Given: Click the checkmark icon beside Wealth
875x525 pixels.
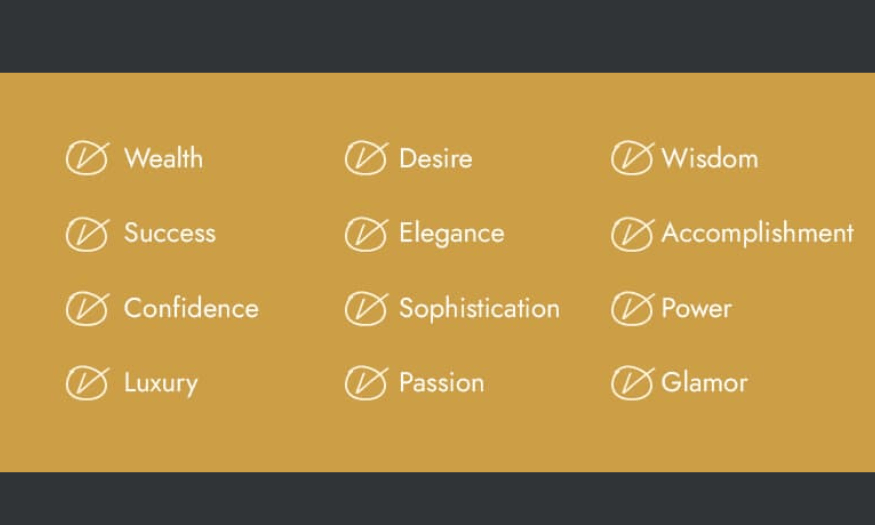Looking at the screenshot, I should point(88,158).
